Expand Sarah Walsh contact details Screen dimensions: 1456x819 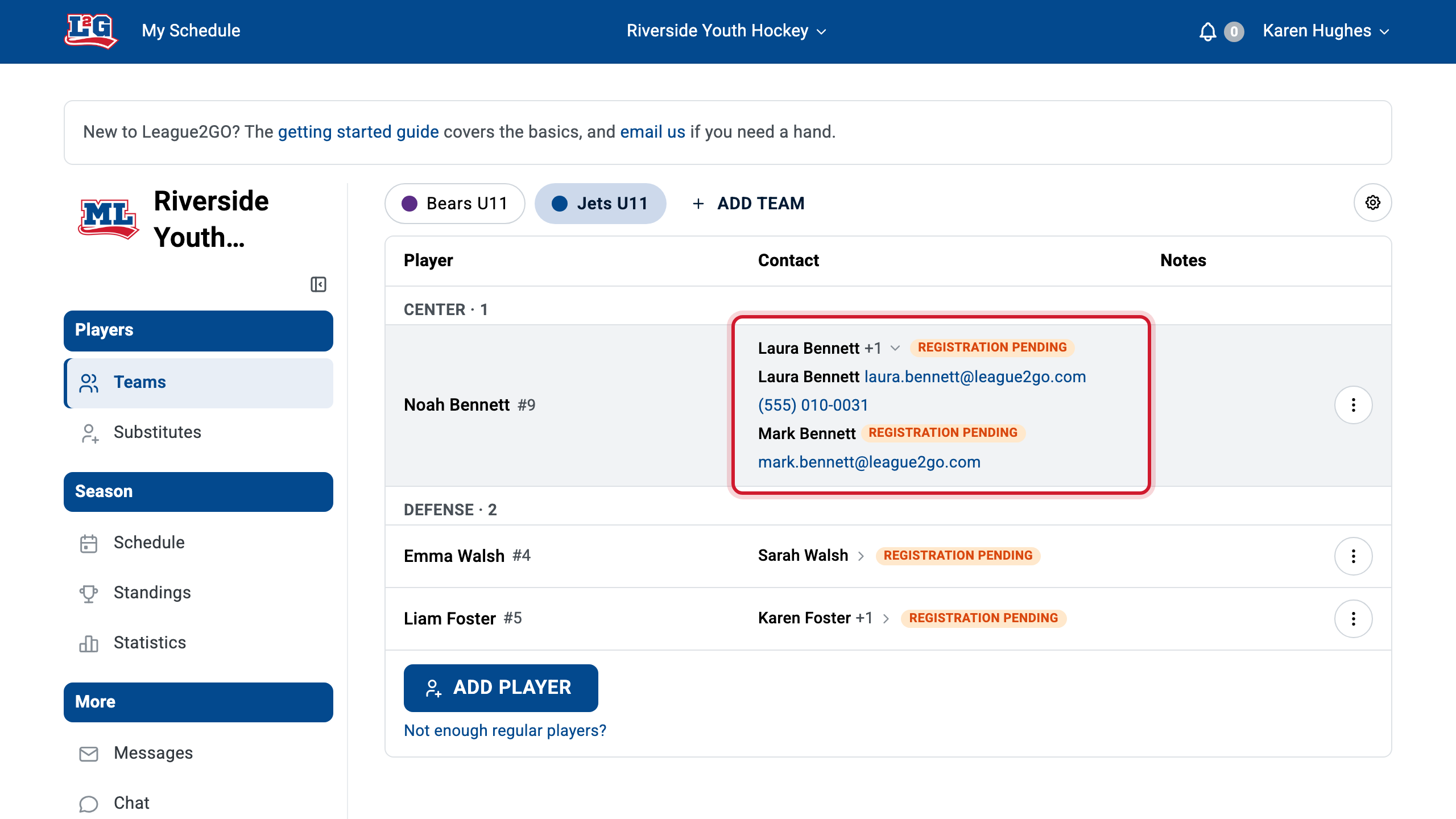[861, 556]
